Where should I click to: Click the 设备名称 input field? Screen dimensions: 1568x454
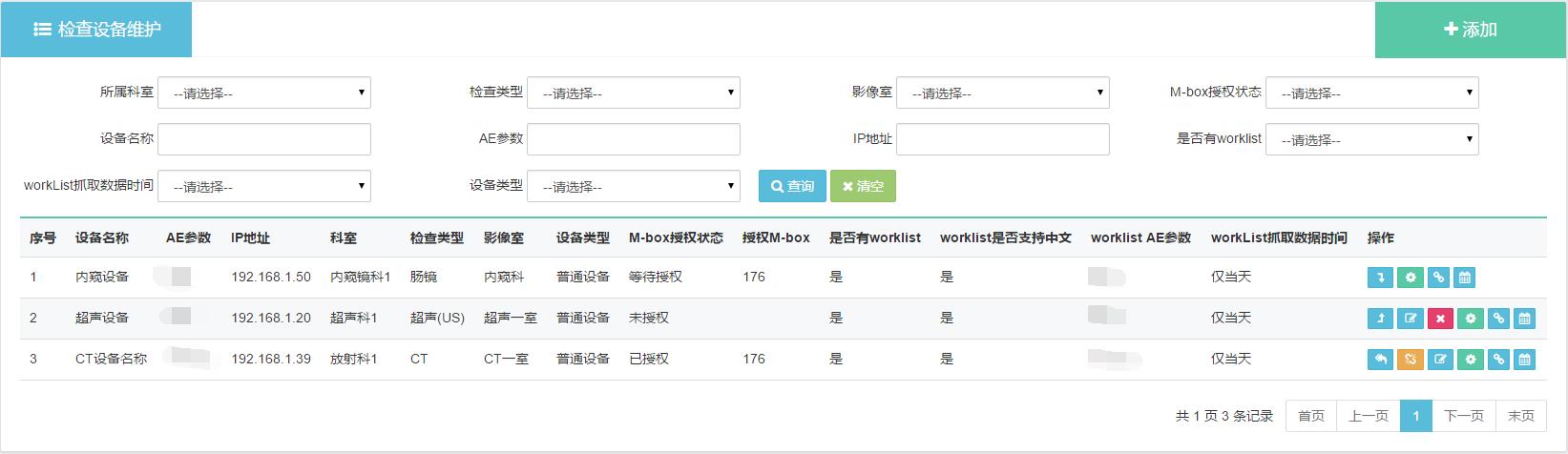click(264, 139)
